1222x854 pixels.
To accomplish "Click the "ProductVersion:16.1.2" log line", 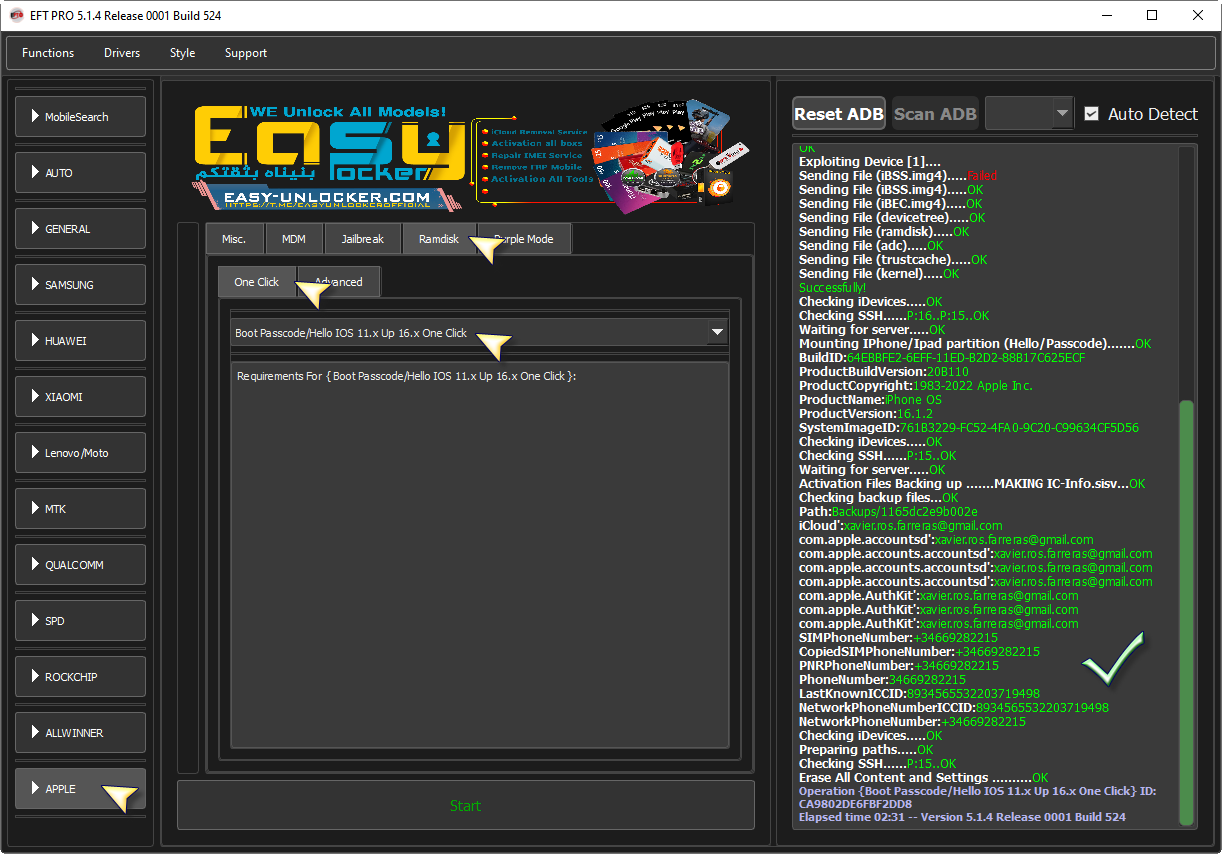I will point(865,413).
